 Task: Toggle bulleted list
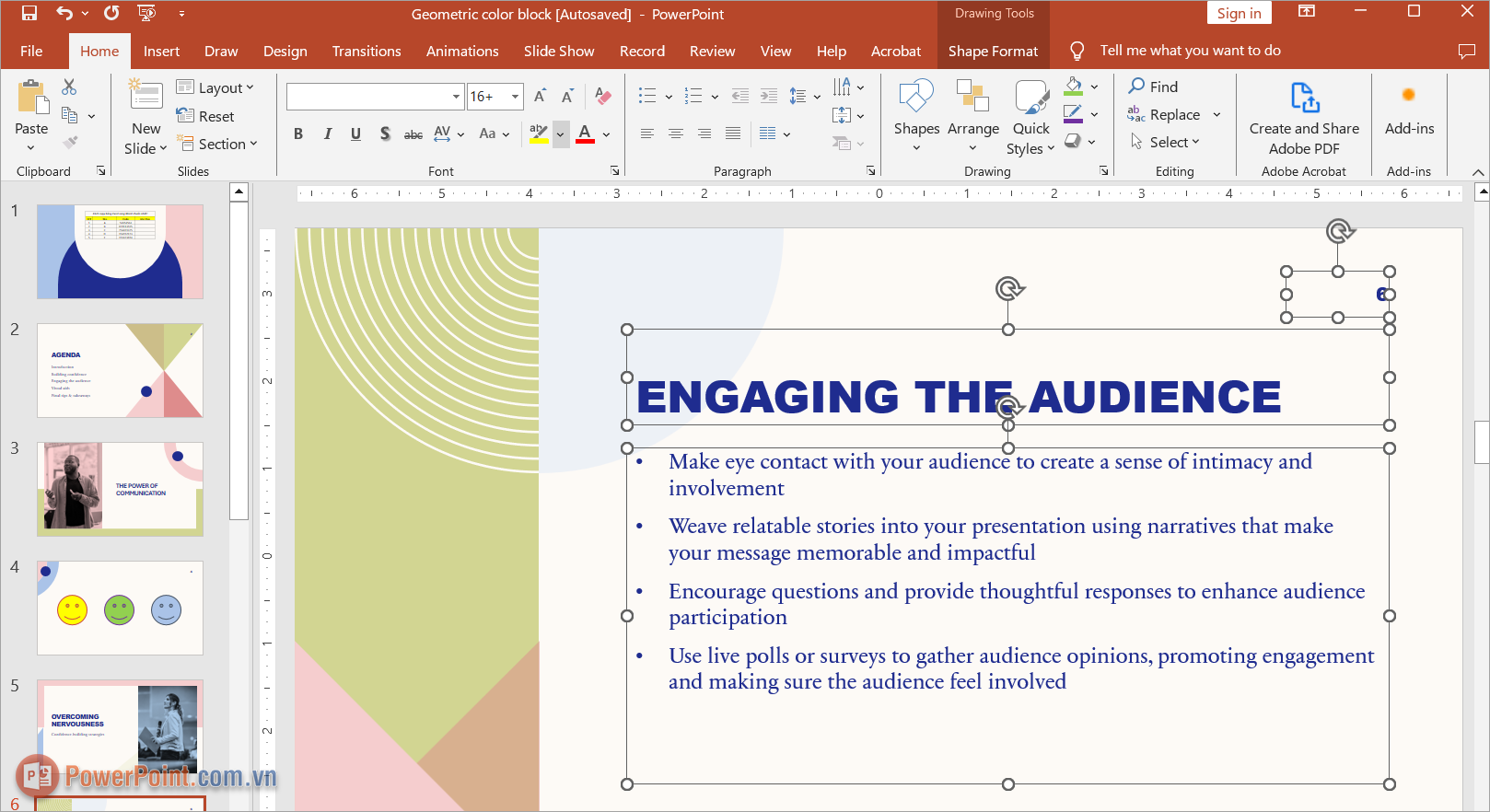tap(647, 96)
